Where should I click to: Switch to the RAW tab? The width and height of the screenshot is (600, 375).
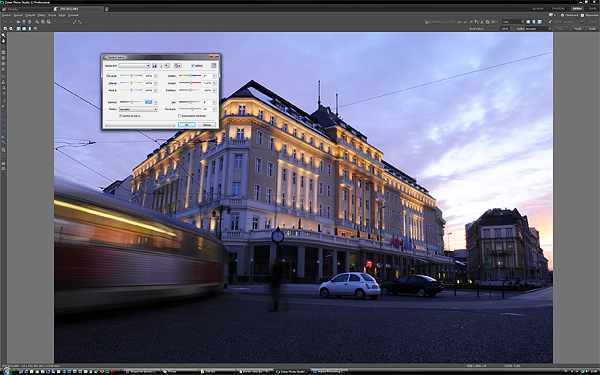592,8
